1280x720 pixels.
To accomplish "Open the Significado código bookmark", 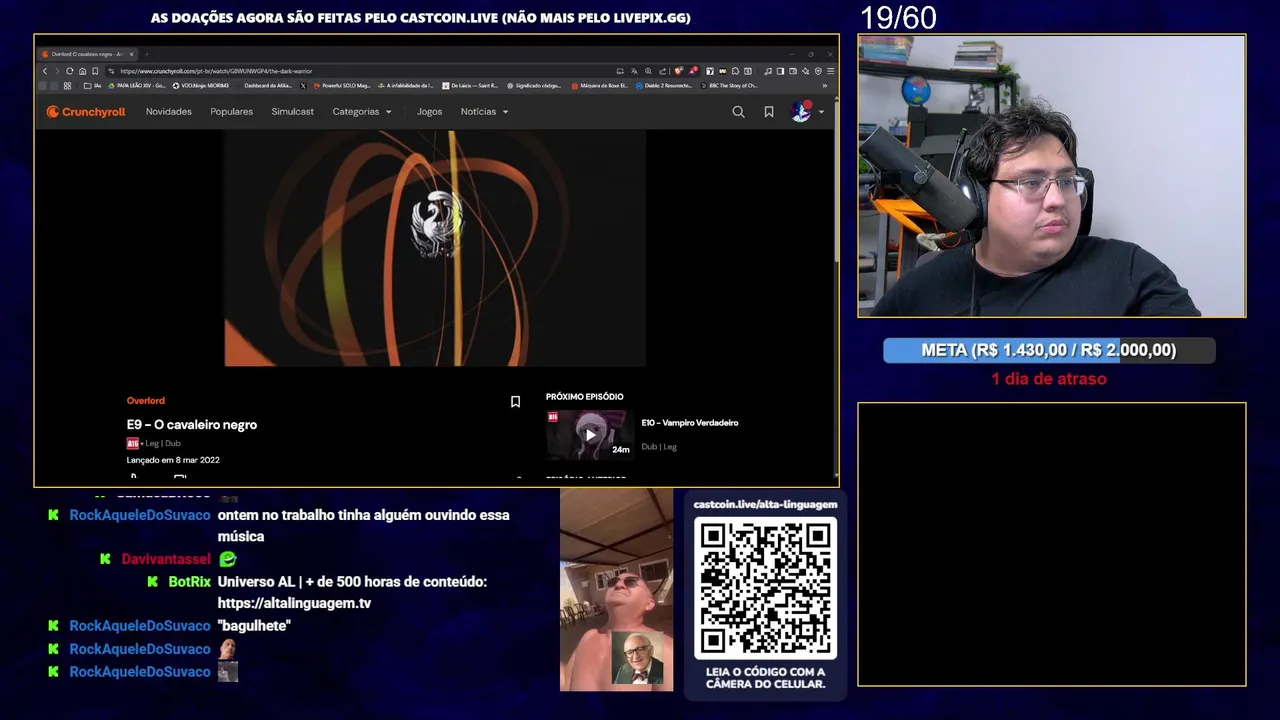I will click(534, 86).
